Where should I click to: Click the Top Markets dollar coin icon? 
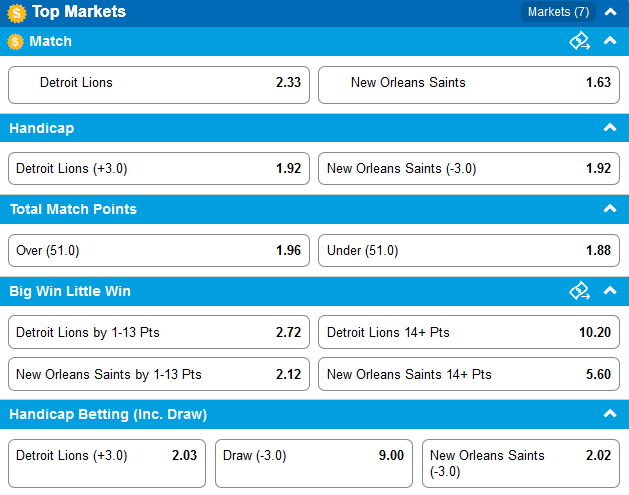click(16, 13)
